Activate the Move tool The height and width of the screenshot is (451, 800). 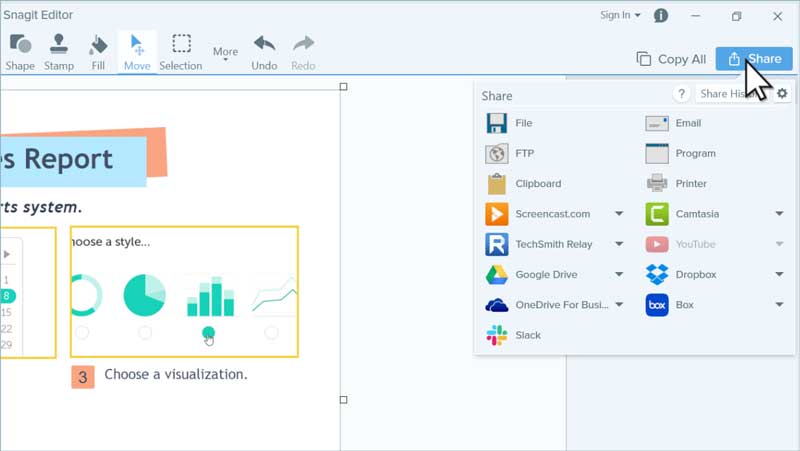point(137,53)
